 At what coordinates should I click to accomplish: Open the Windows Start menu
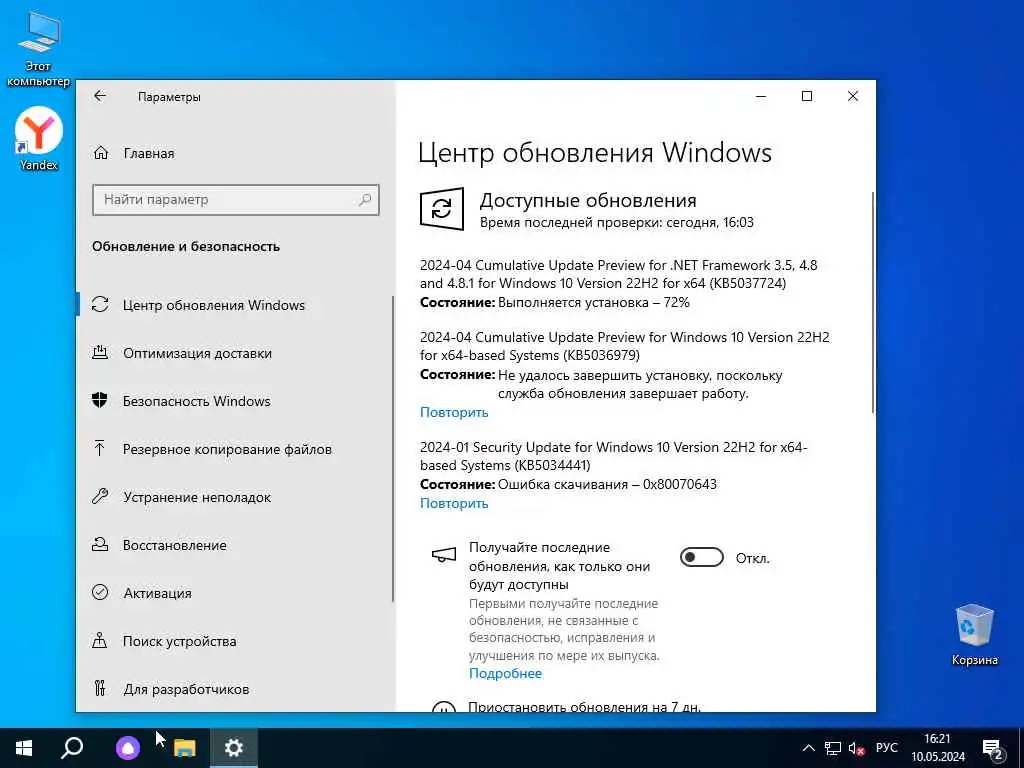pos(24,748)
